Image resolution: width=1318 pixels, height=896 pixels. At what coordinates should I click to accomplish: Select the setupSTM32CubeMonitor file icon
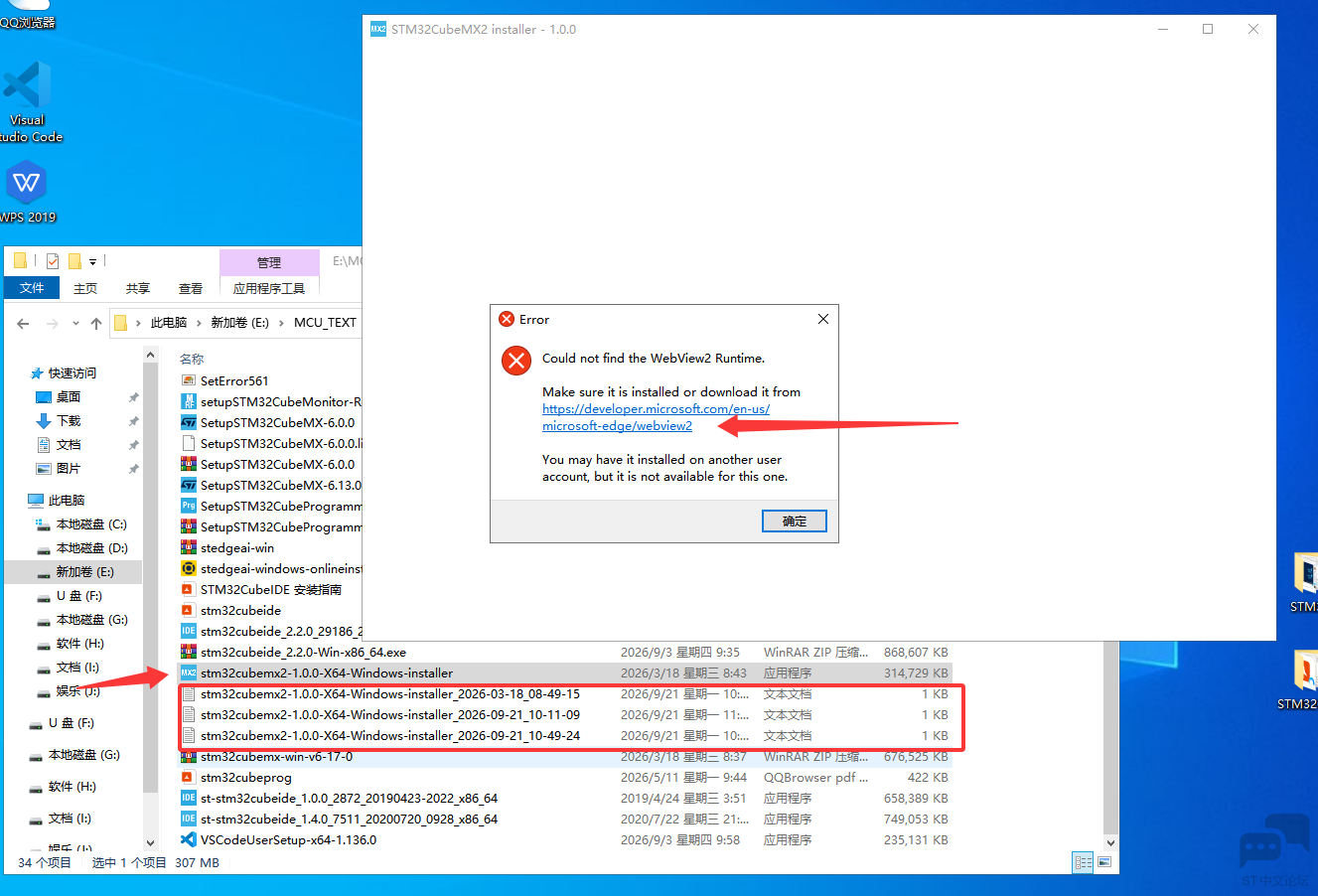click(x=189, y=401)
